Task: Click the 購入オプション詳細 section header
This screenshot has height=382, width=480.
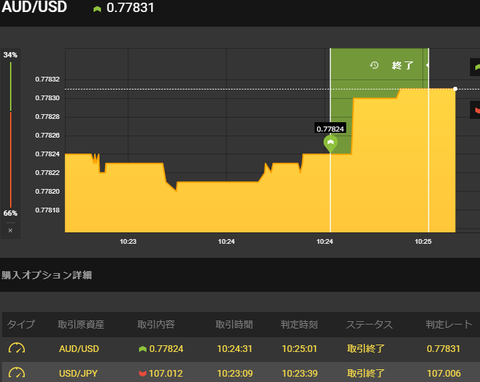Action: pos(47,275)
